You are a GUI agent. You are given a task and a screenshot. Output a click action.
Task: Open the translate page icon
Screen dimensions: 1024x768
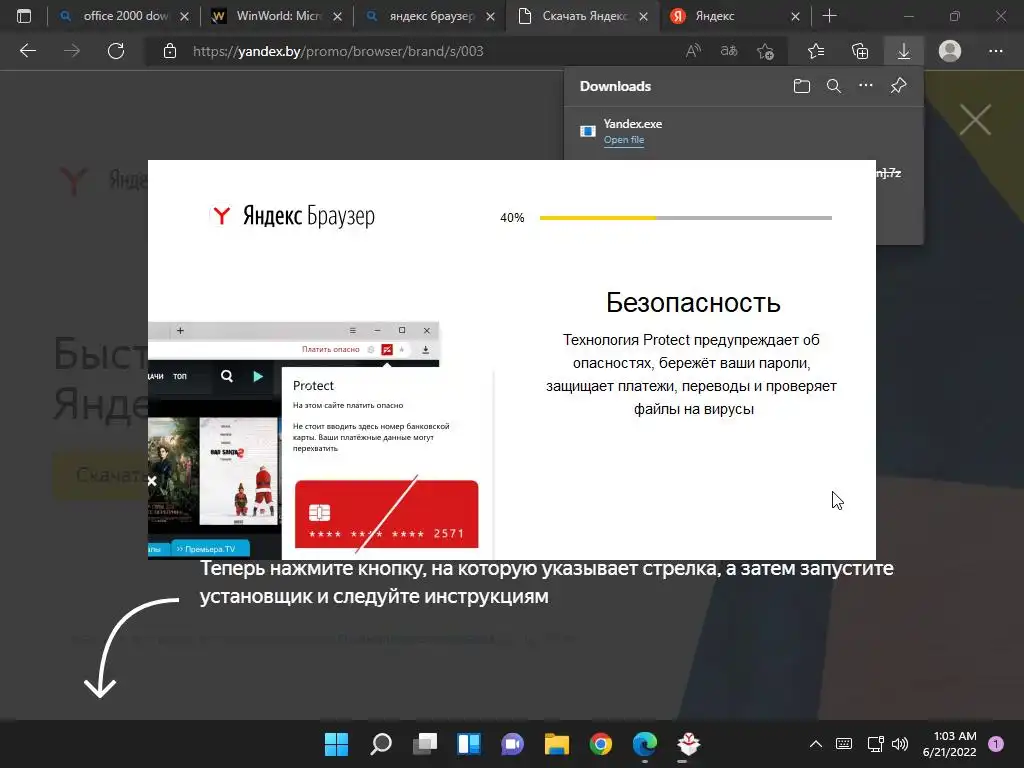pos(729,51)
